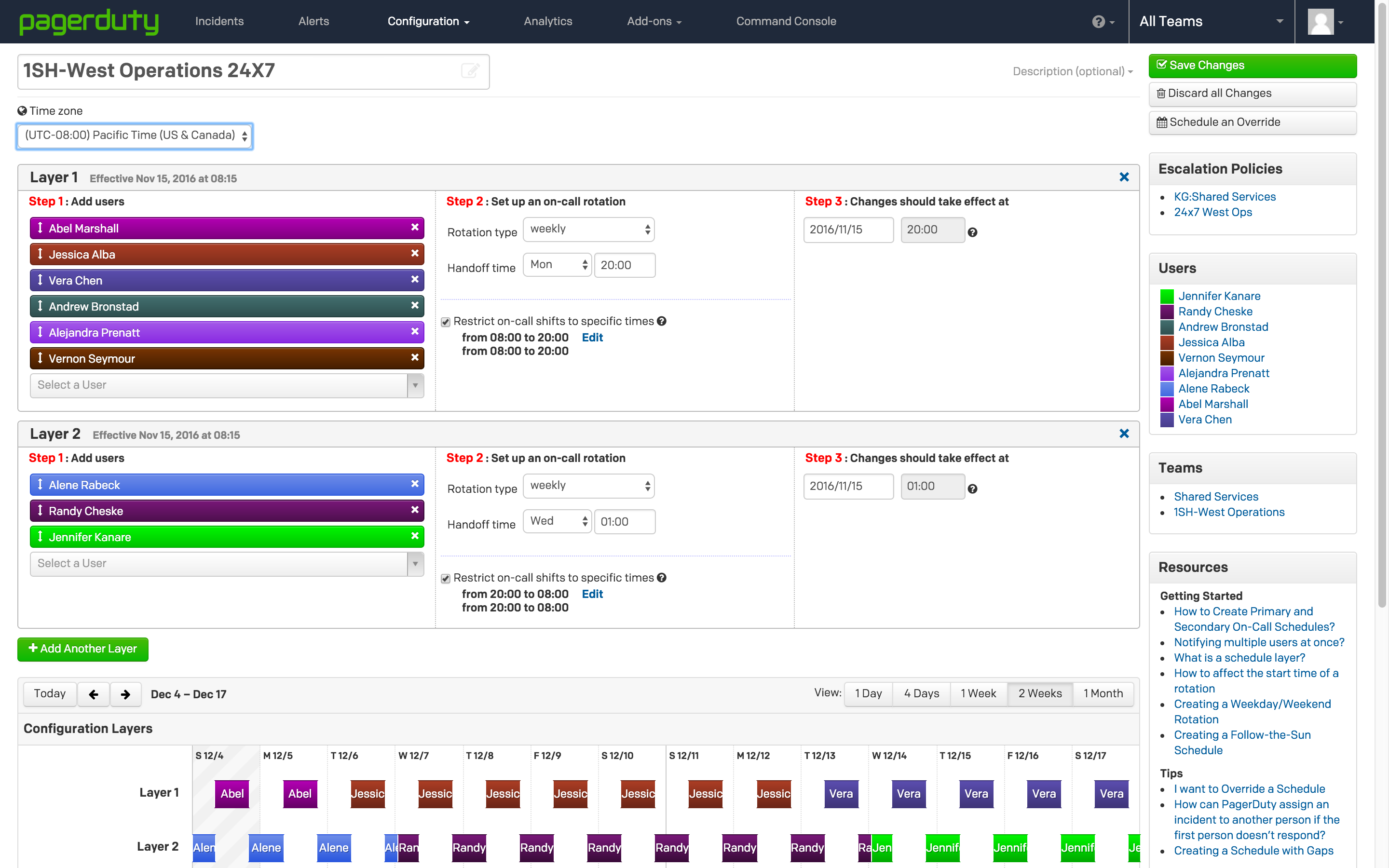Toggle Layer 2 restrict on-call shifts checkbox
The width and height of the screenshot is (1389, 868).
pos(446,579)
